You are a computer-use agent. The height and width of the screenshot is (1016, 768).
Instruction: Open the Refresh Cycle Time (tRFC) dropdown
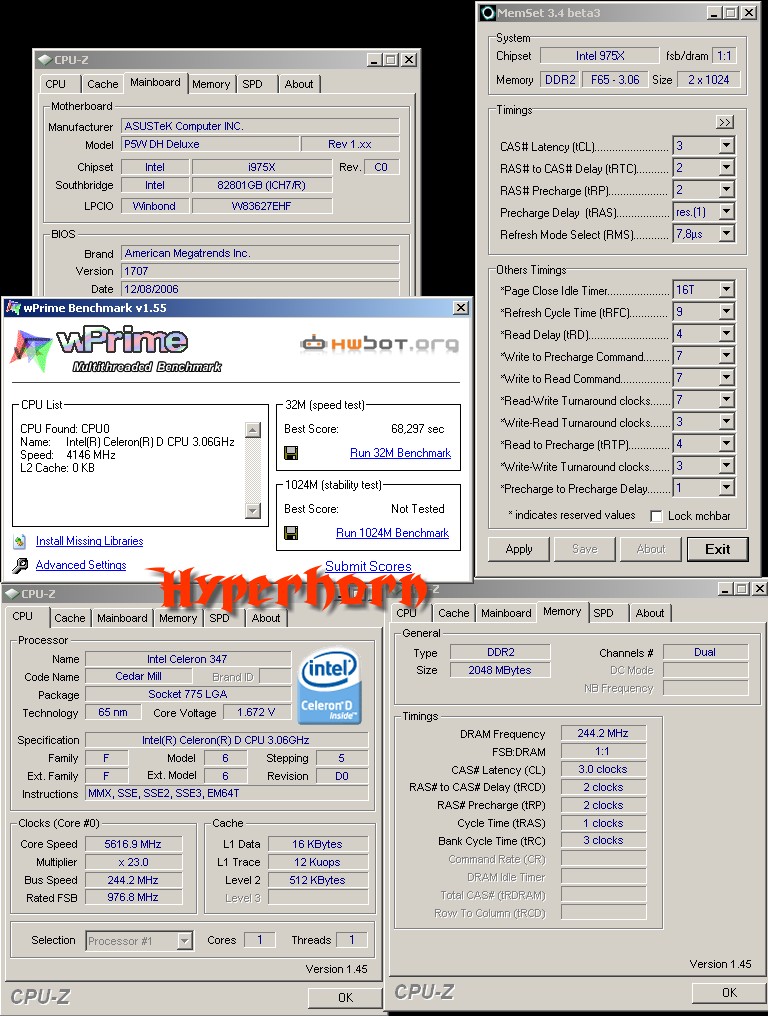727,312
